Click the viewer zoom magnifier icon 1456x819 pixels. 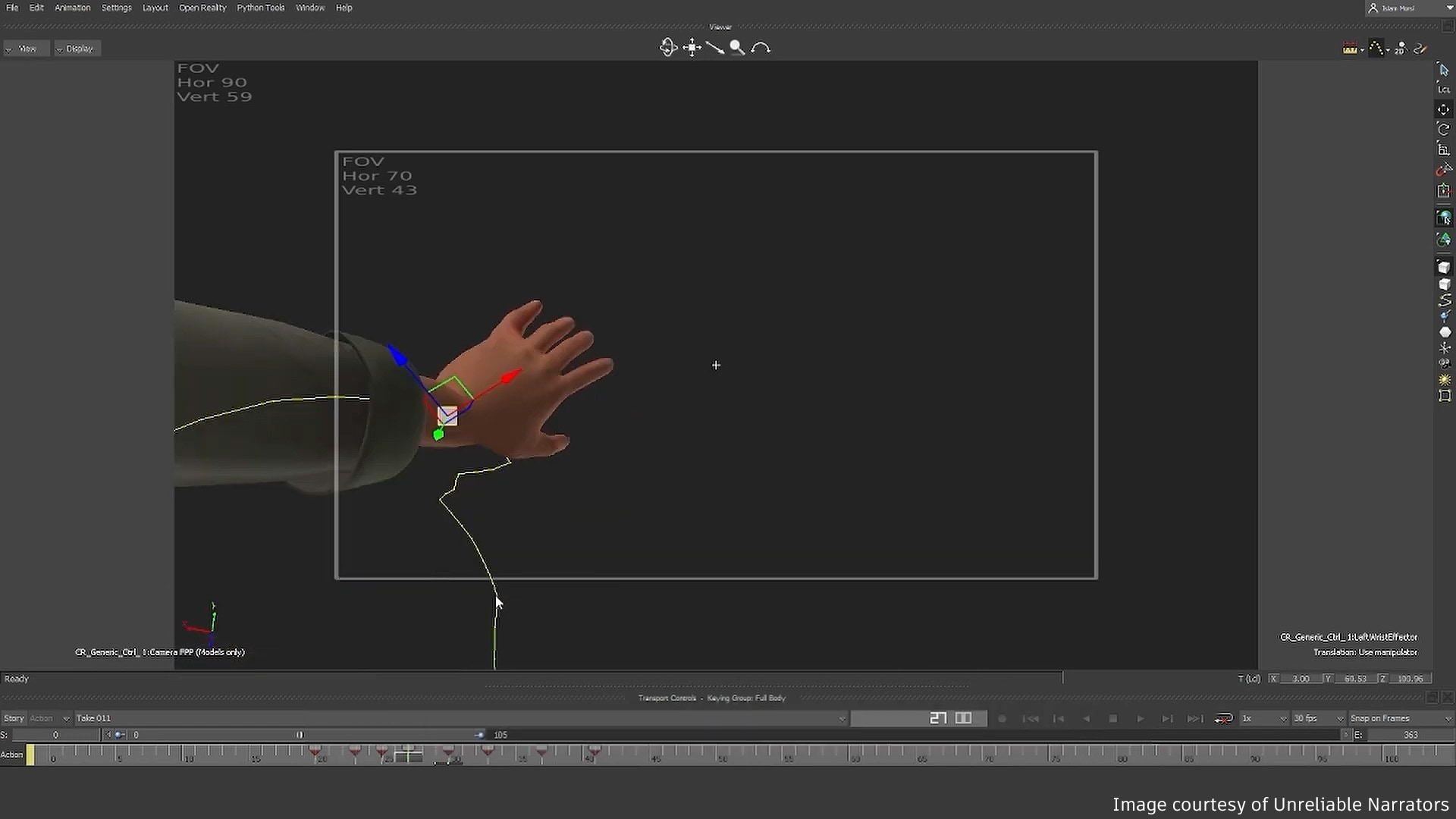[737, 48]
